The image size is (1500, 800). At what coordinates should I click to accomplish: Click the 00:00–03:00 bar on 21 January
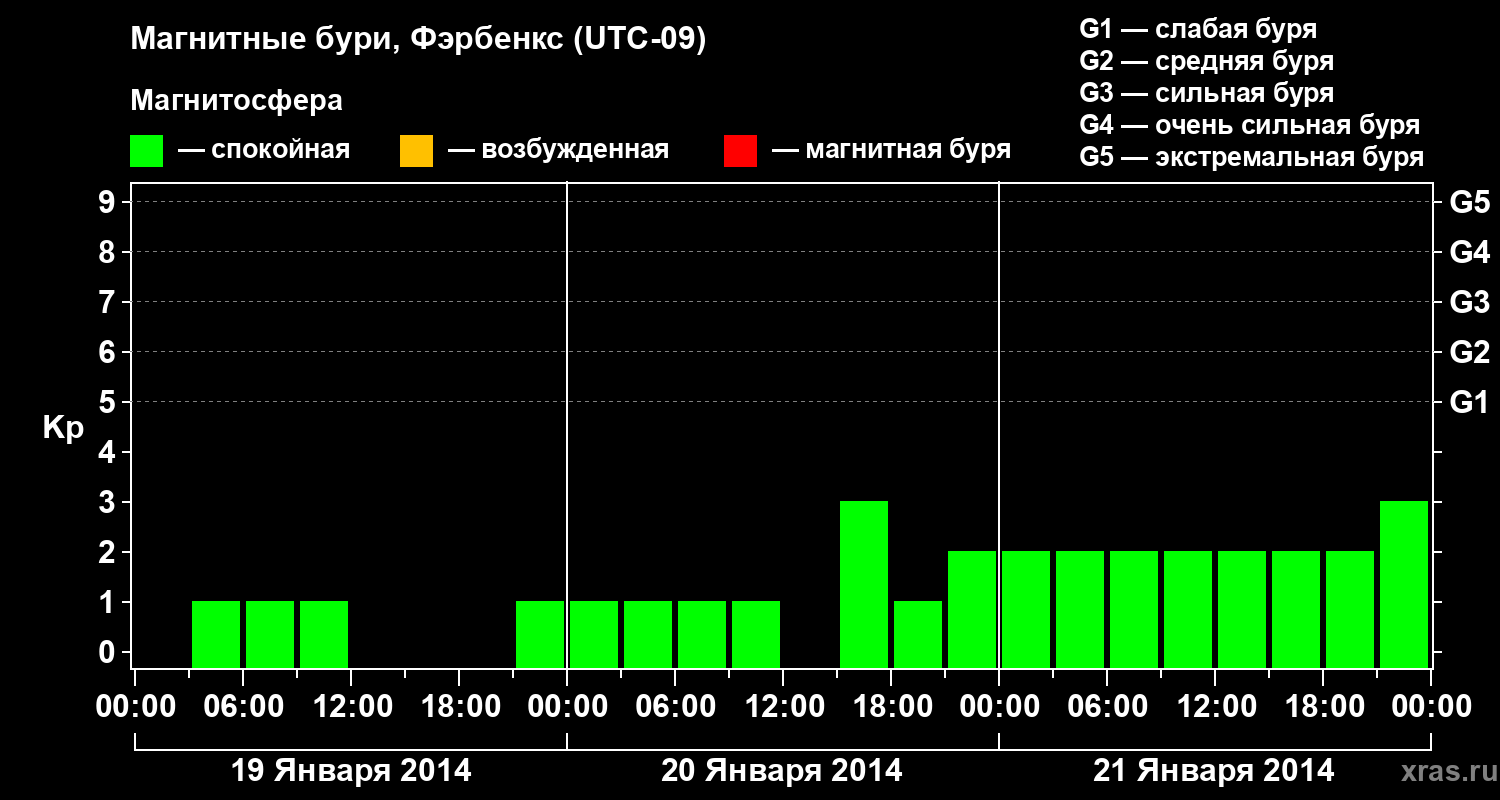click(1026, 609)
